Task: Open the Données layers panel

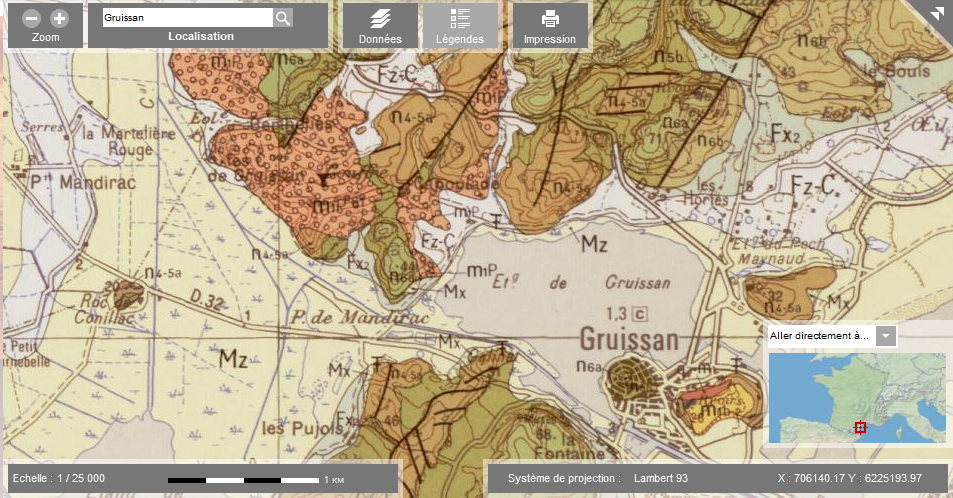Action: click(x=380, y=27)
